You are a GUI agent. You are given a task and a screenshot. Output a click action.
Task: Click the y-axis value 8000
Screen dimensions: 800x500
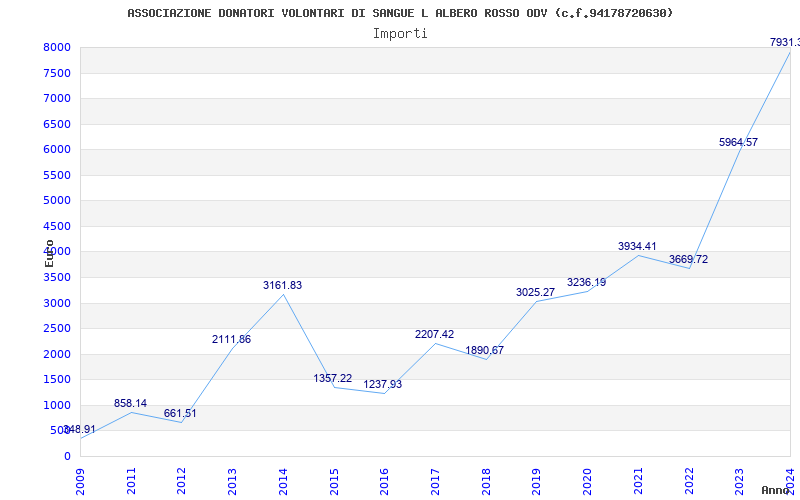[57, 48]
